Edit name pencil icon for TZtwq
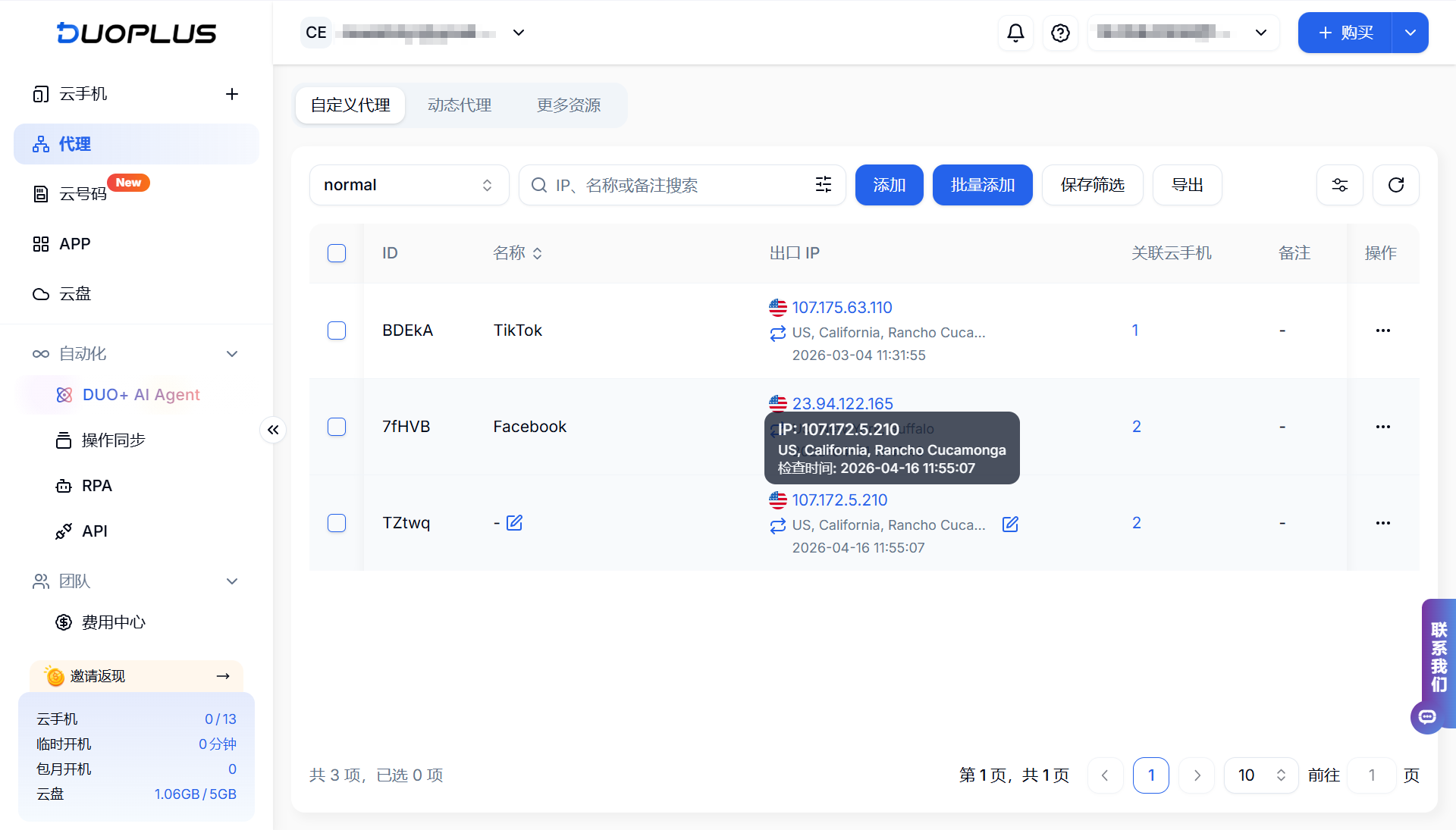This screenshot has height=830, width=1456. (x=514, y=523)
